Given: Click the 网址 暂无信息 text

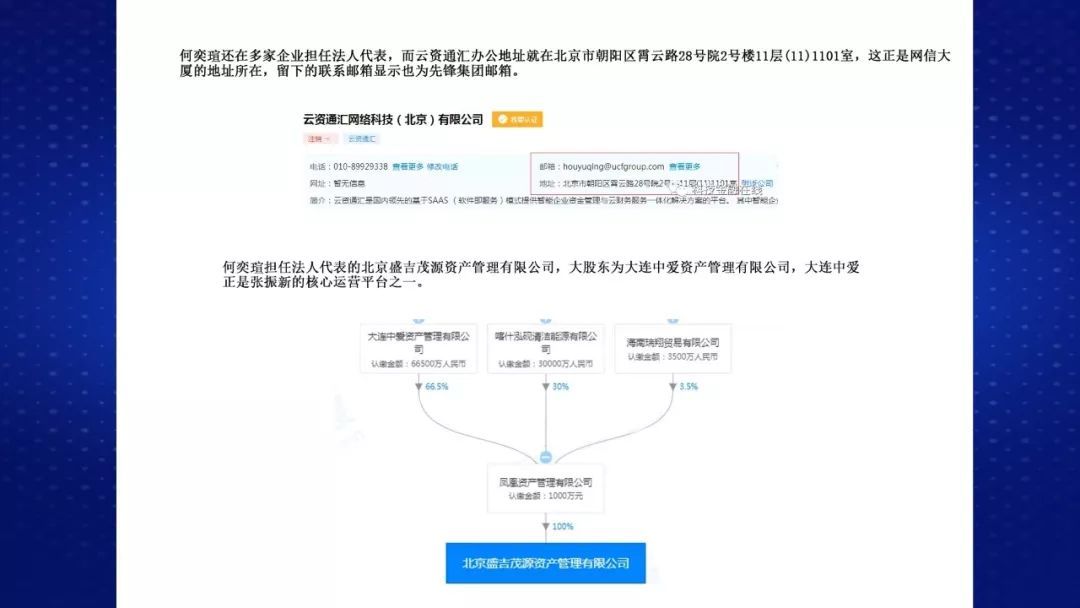Looking at the screenshot, I should coord(338,183).
